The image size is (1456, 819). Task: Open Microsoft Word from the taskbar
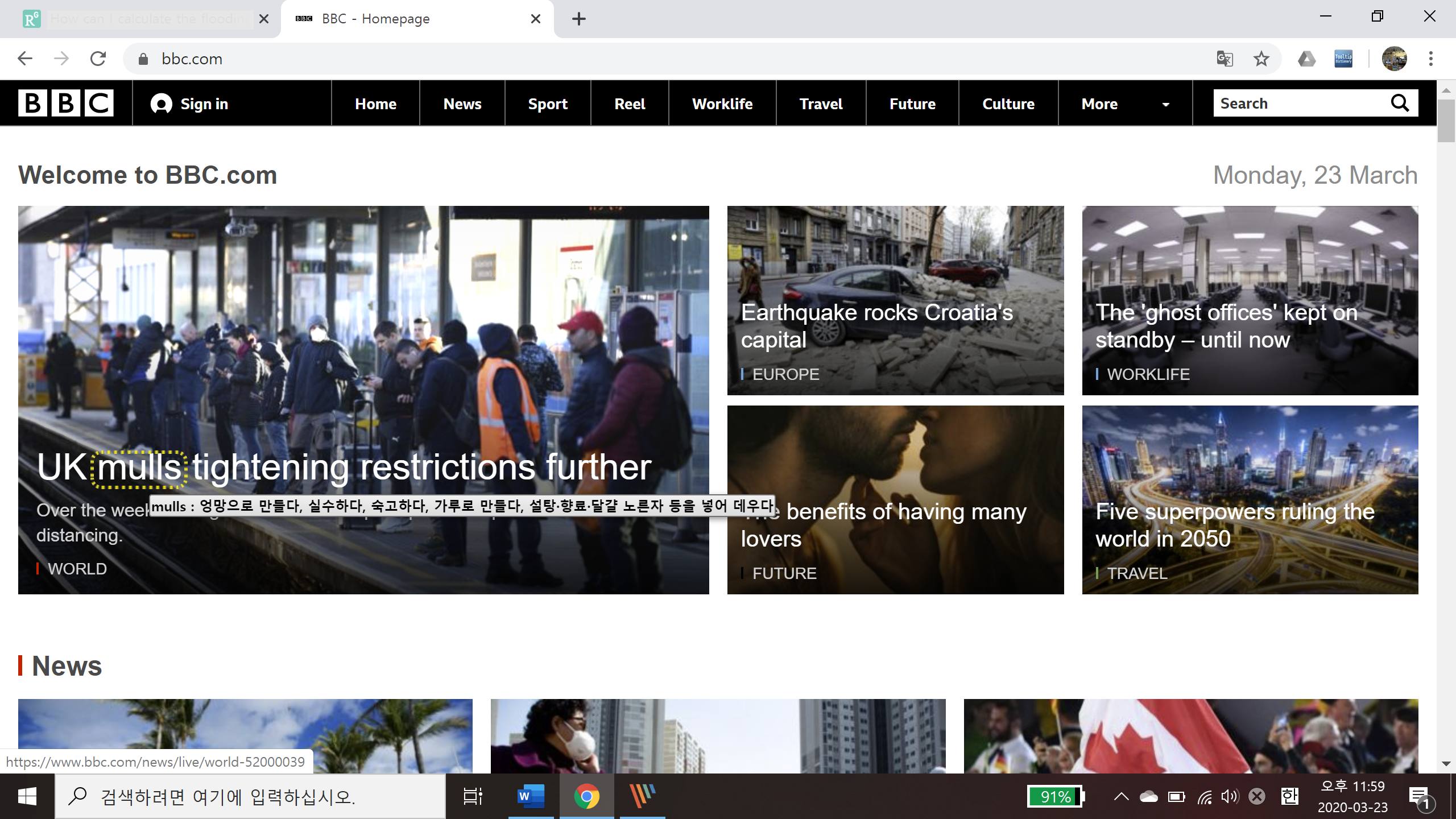coord(530,796)
